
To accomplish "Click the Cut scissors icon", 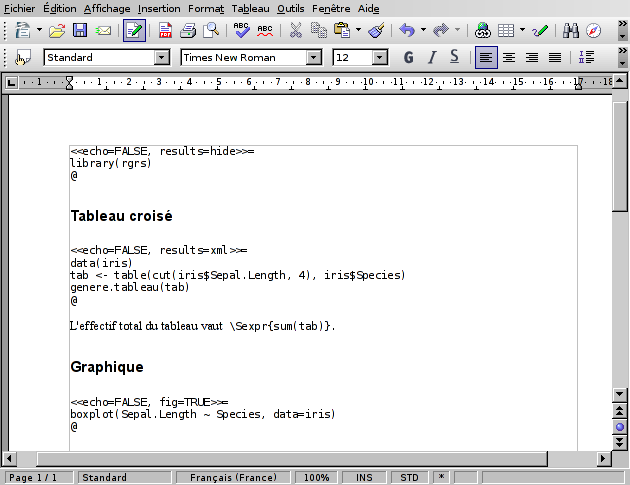I will coord(295,30).
